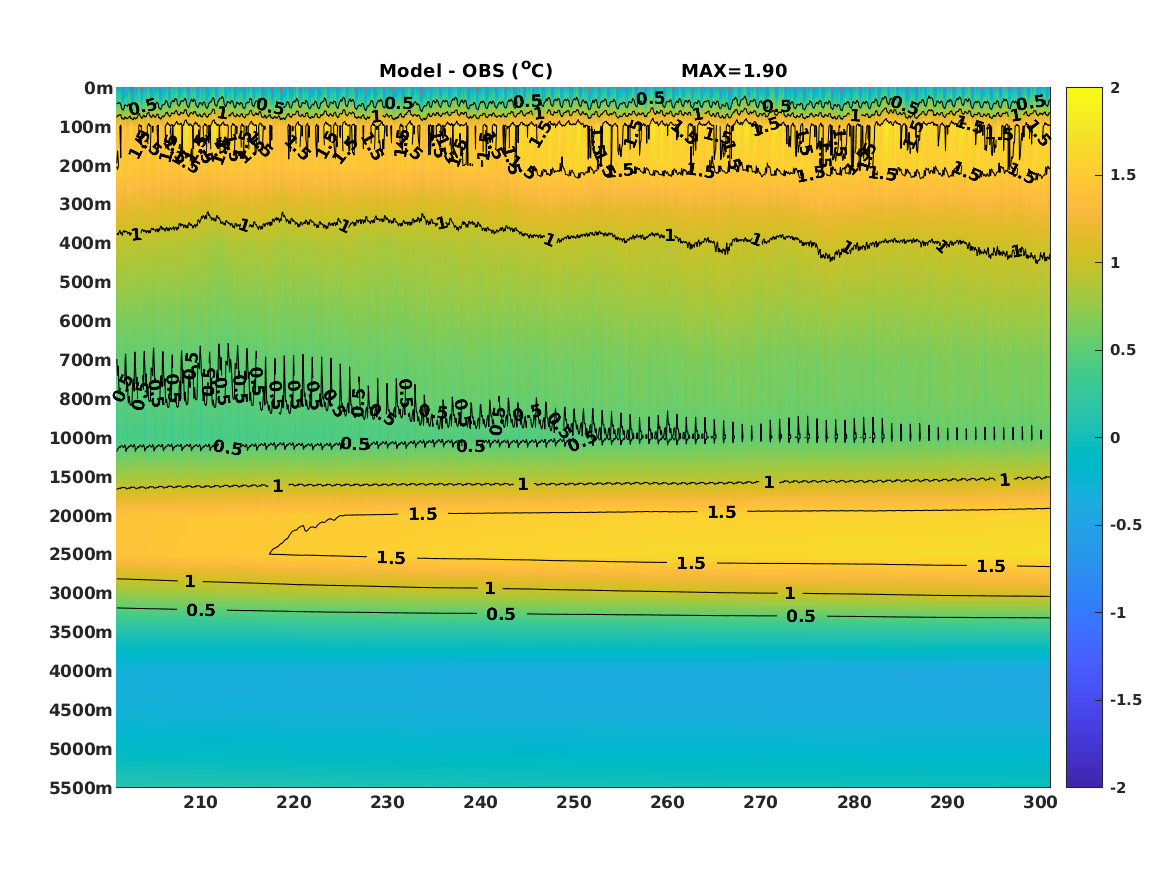Pick the "300m" depth tick label
This screenshot has height=875, width=1167.
pos(86,205)
